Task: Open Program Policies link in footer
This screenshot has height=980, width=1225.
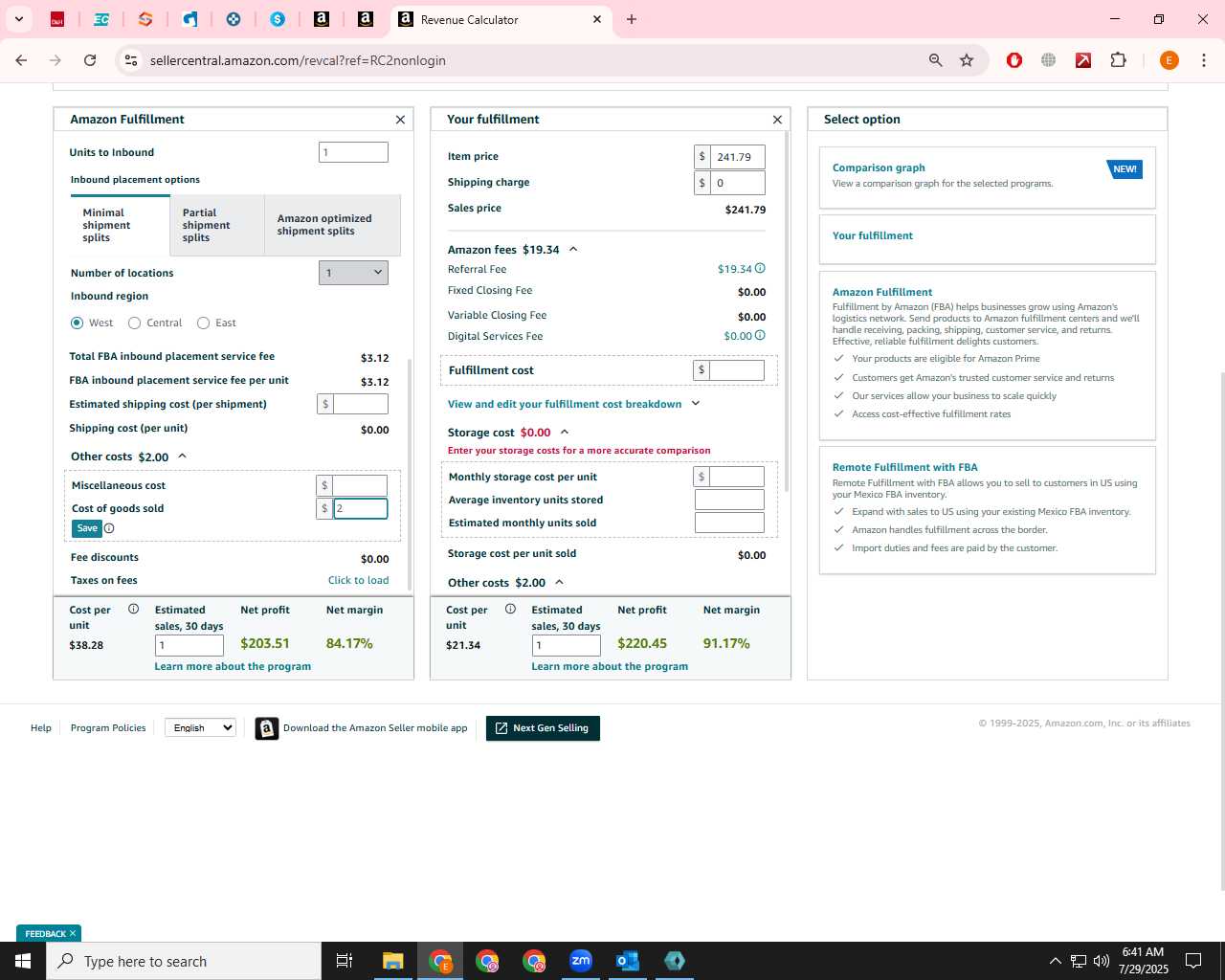Action: click(108, 728)
